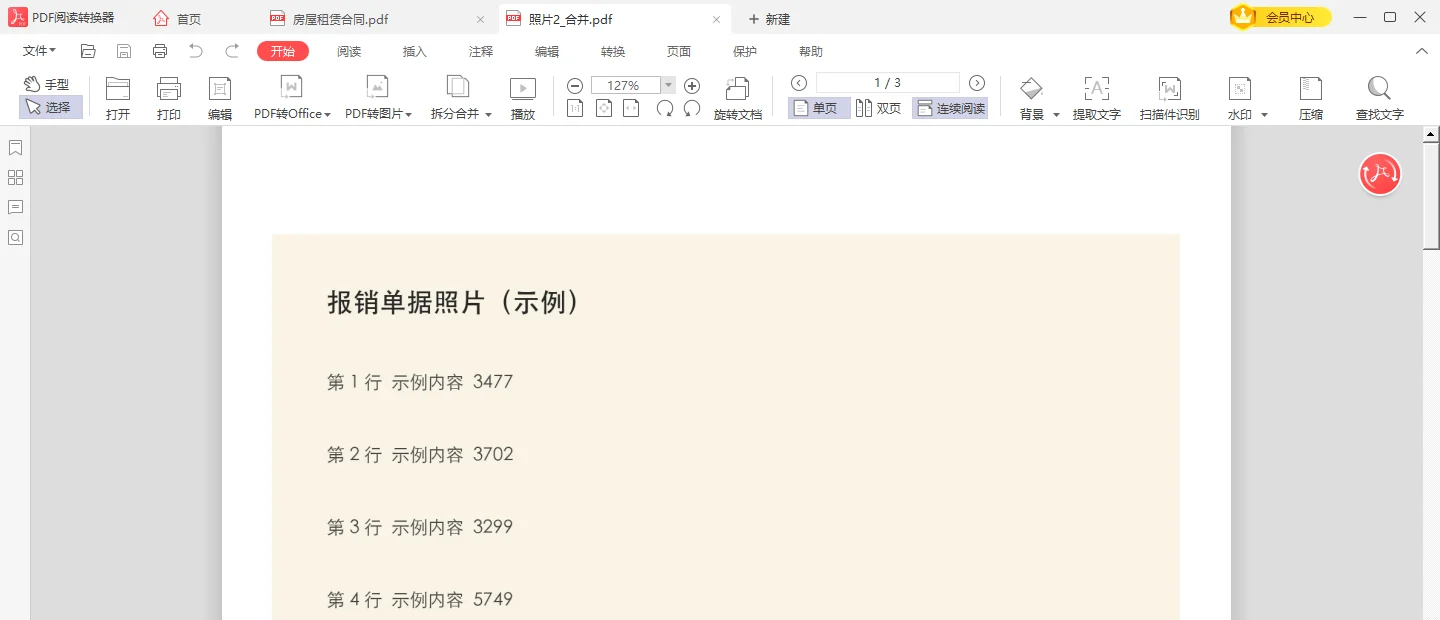1440x620 pixels.
Task: Select the 页面 ribbon tab
Action: (679, 51)
